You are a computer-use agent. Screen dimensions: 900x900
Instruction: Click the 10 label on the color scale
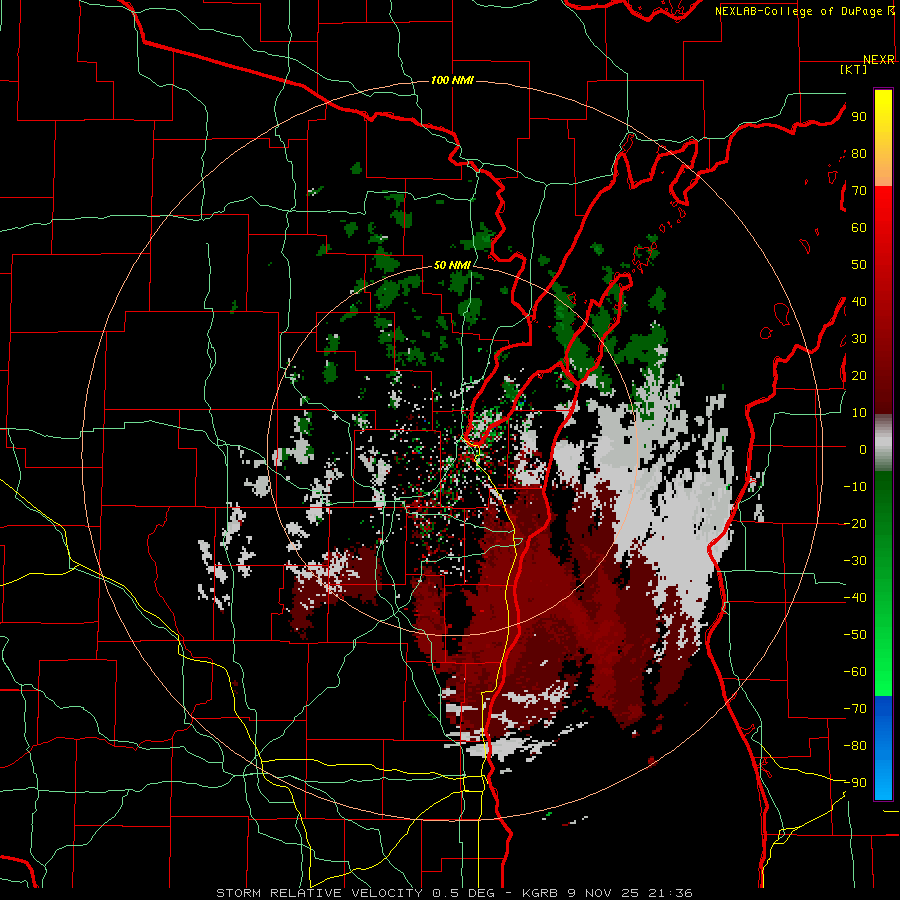pyautogui.click(x=859, y=413)
